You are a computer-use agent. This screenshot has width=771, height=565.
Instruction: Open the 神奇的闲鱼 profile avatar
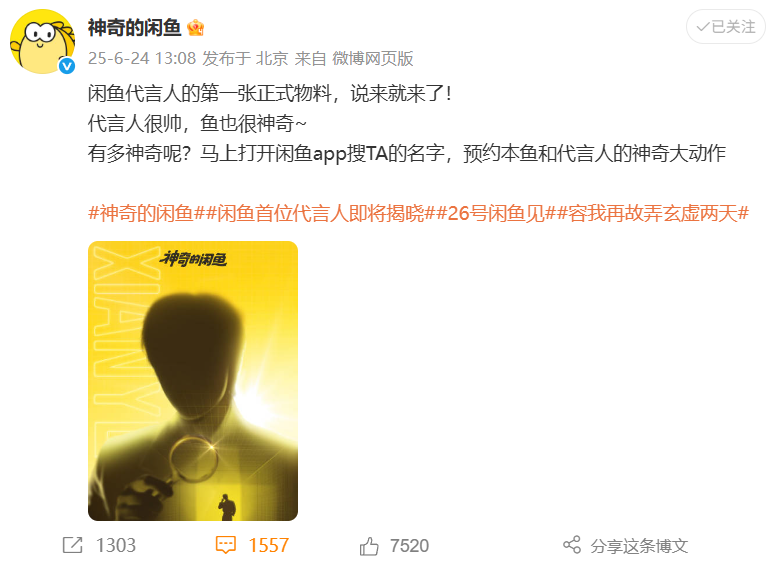[43, 42]
